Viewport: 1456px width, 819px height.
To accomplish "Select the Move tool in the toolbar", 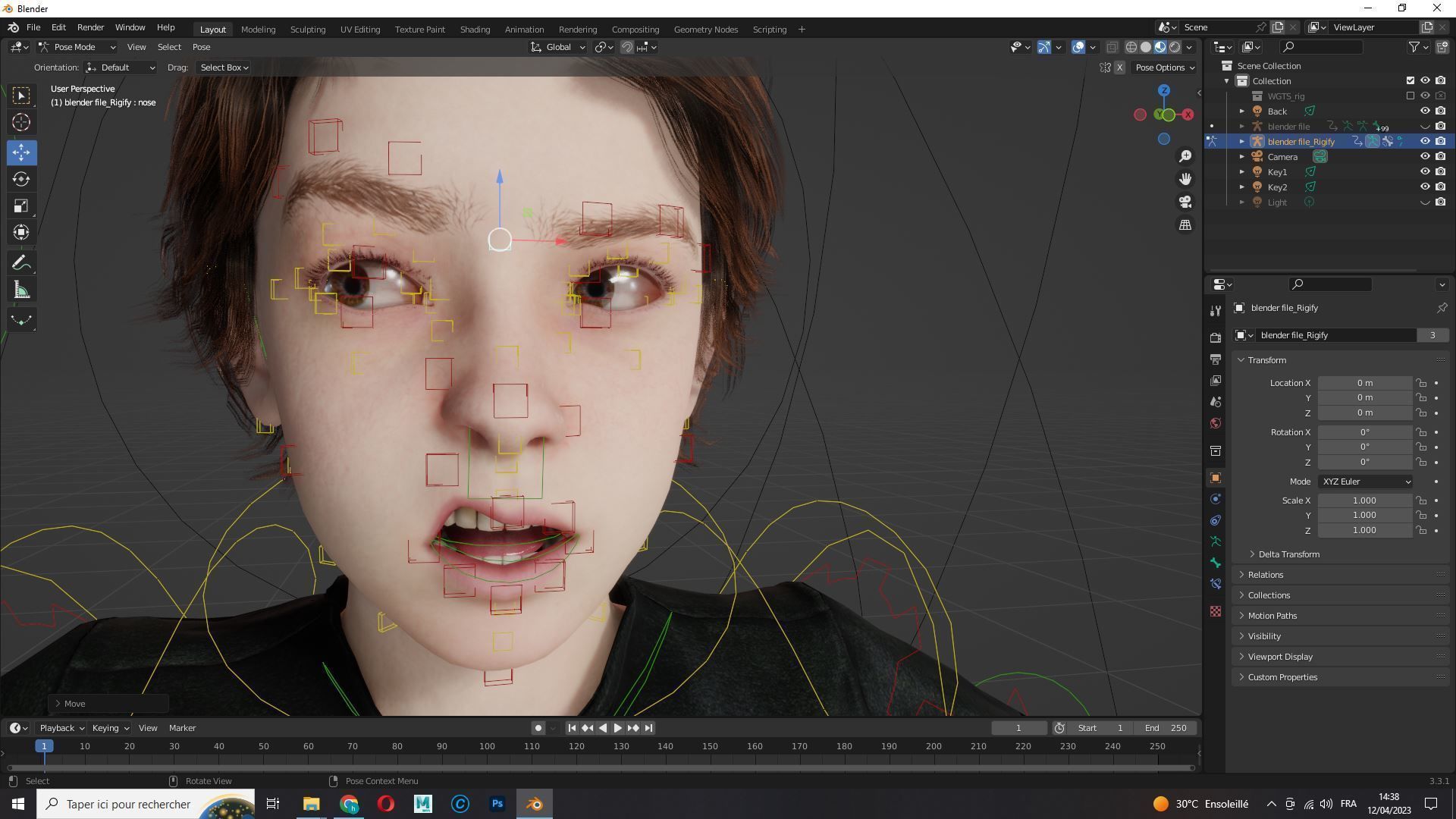I will [21, 152].
